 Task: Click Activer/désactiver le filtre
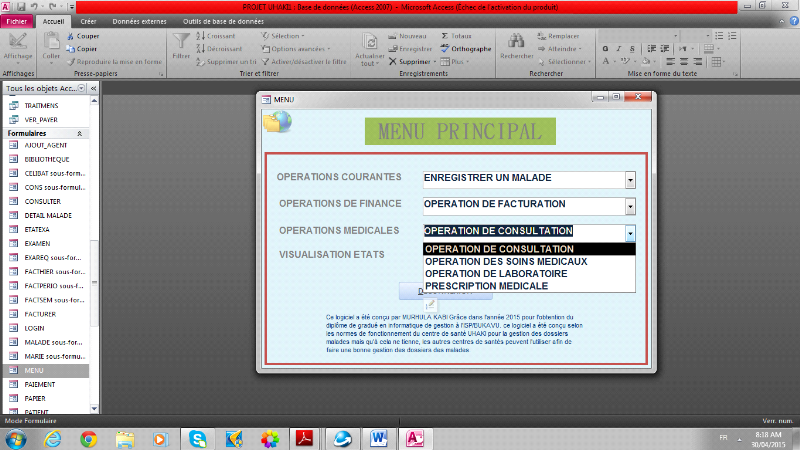pos(304,62)
